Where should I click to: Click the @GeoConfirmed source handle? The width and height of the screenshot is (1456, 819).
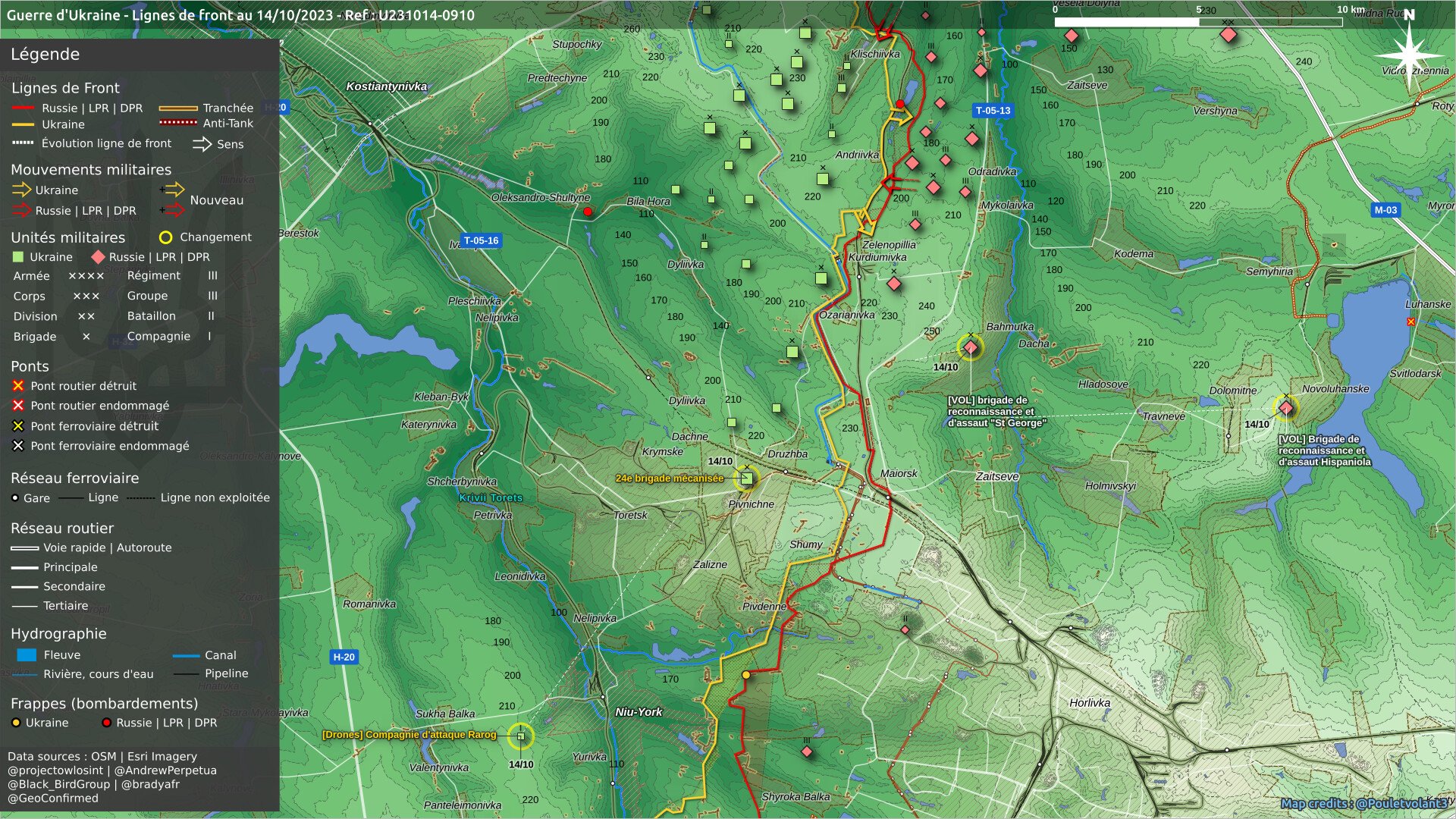(53, 798)
